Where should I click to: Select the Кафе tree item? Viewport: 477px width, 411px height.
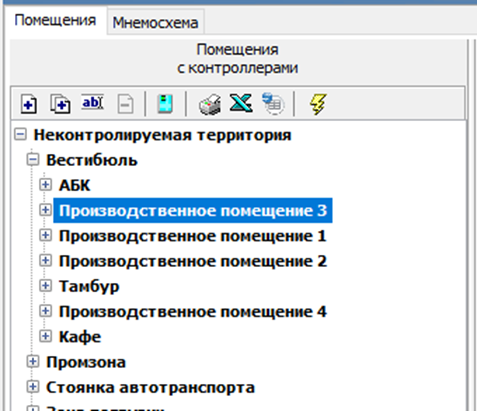click(x=80, y=337)
